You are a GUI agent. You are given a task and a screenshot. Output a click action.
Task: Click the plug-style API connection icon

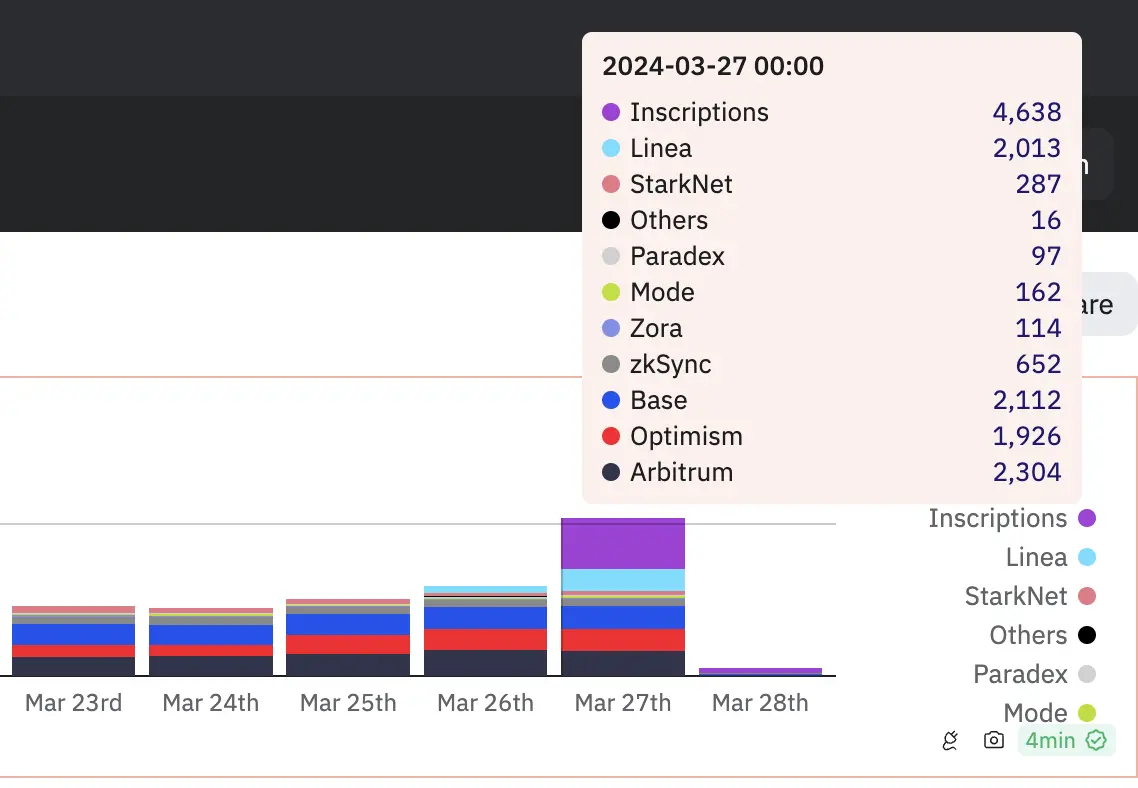[x=948, y=740]
